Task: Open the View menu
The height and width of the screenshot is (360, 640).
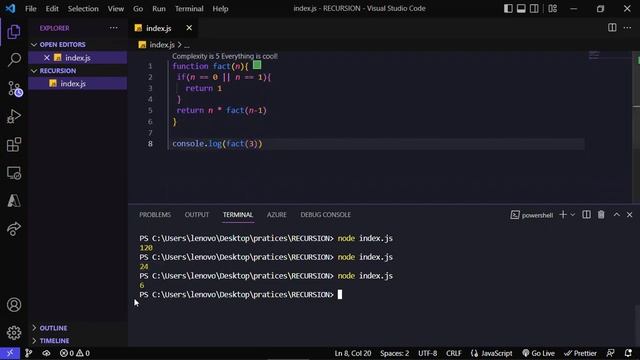Action: (116, 9)
